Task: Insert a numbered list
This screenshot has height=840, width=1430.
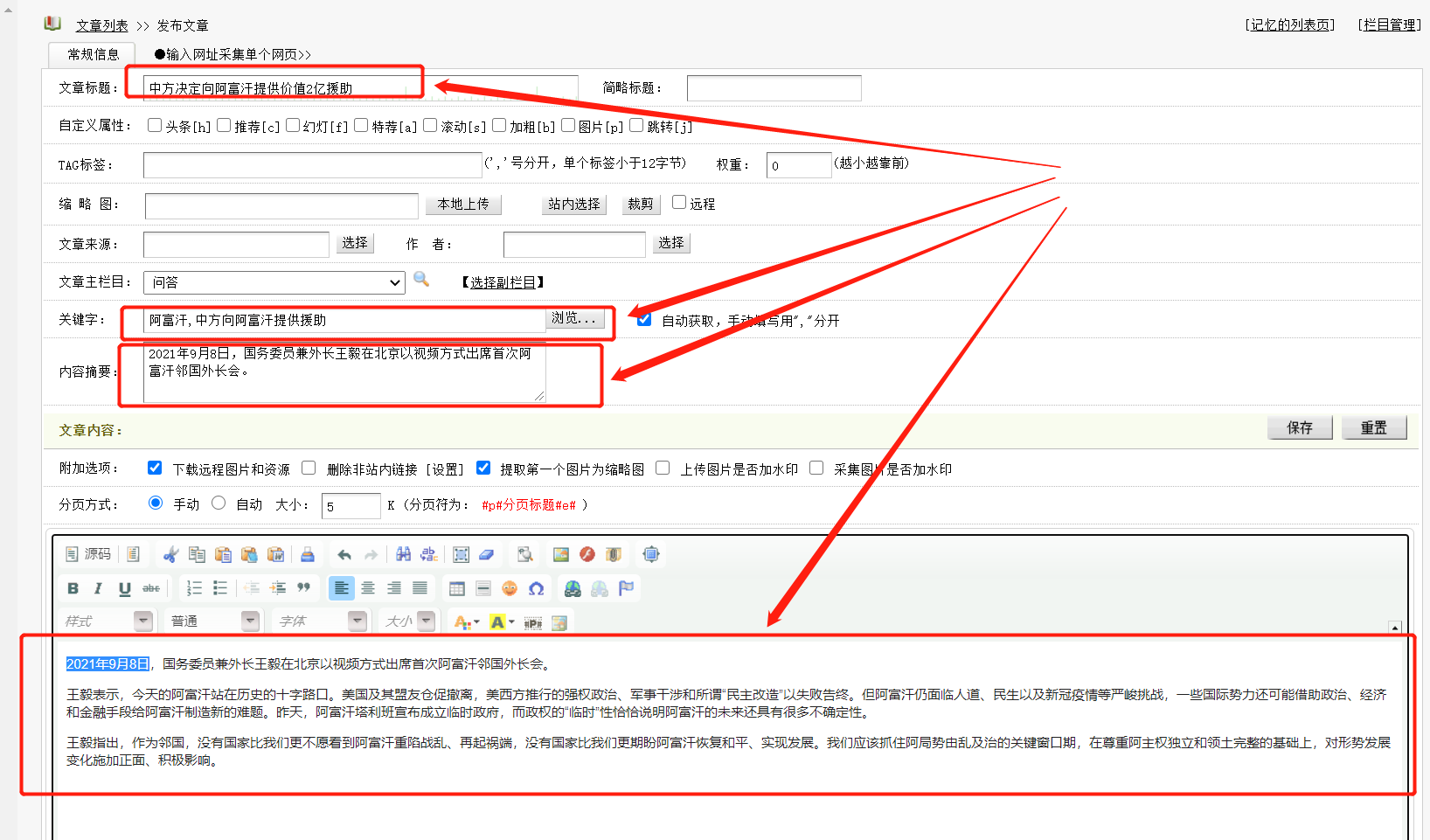Action: coord(194,588)
